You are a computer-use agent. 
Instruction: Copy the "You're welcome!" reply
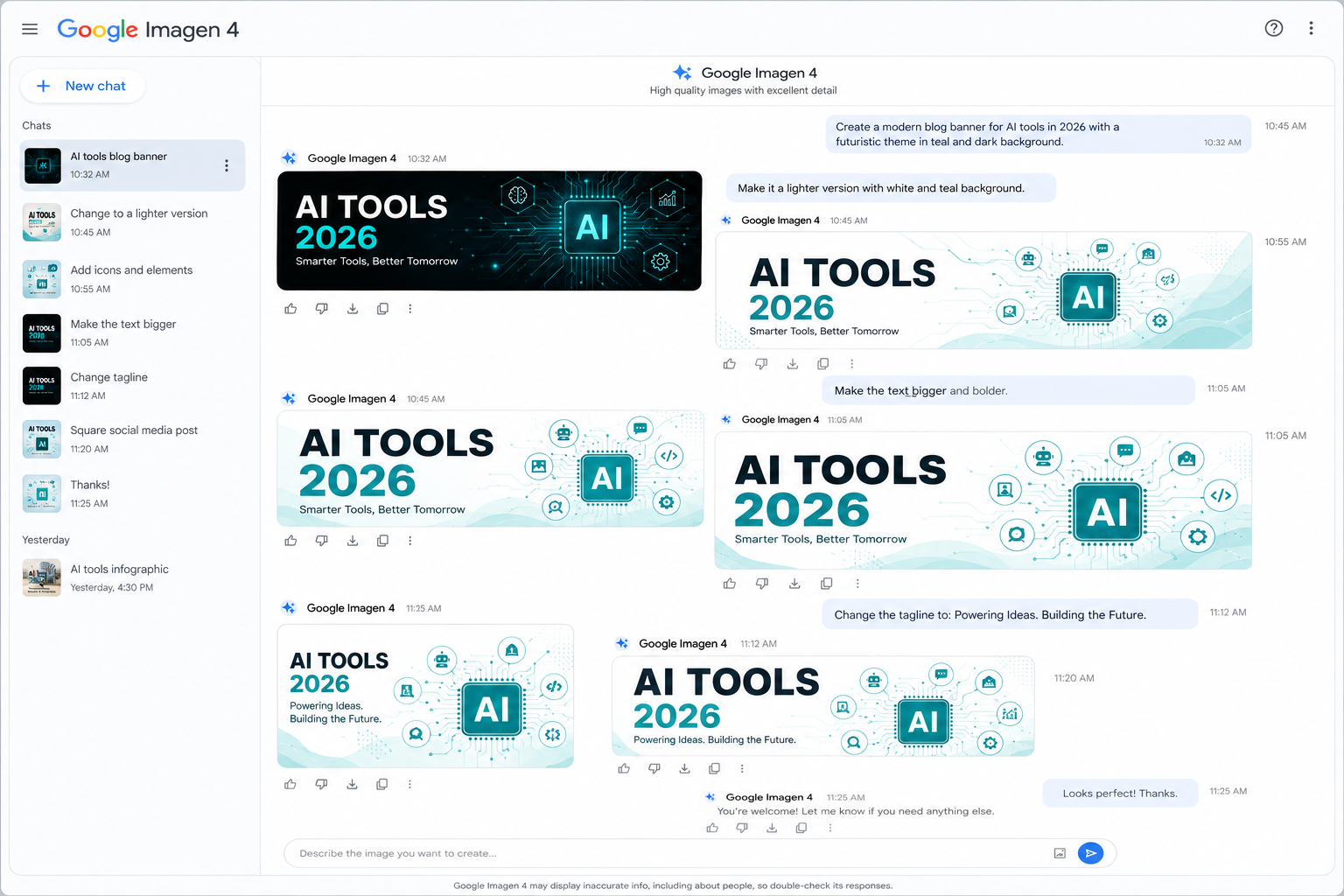point(801,828)
